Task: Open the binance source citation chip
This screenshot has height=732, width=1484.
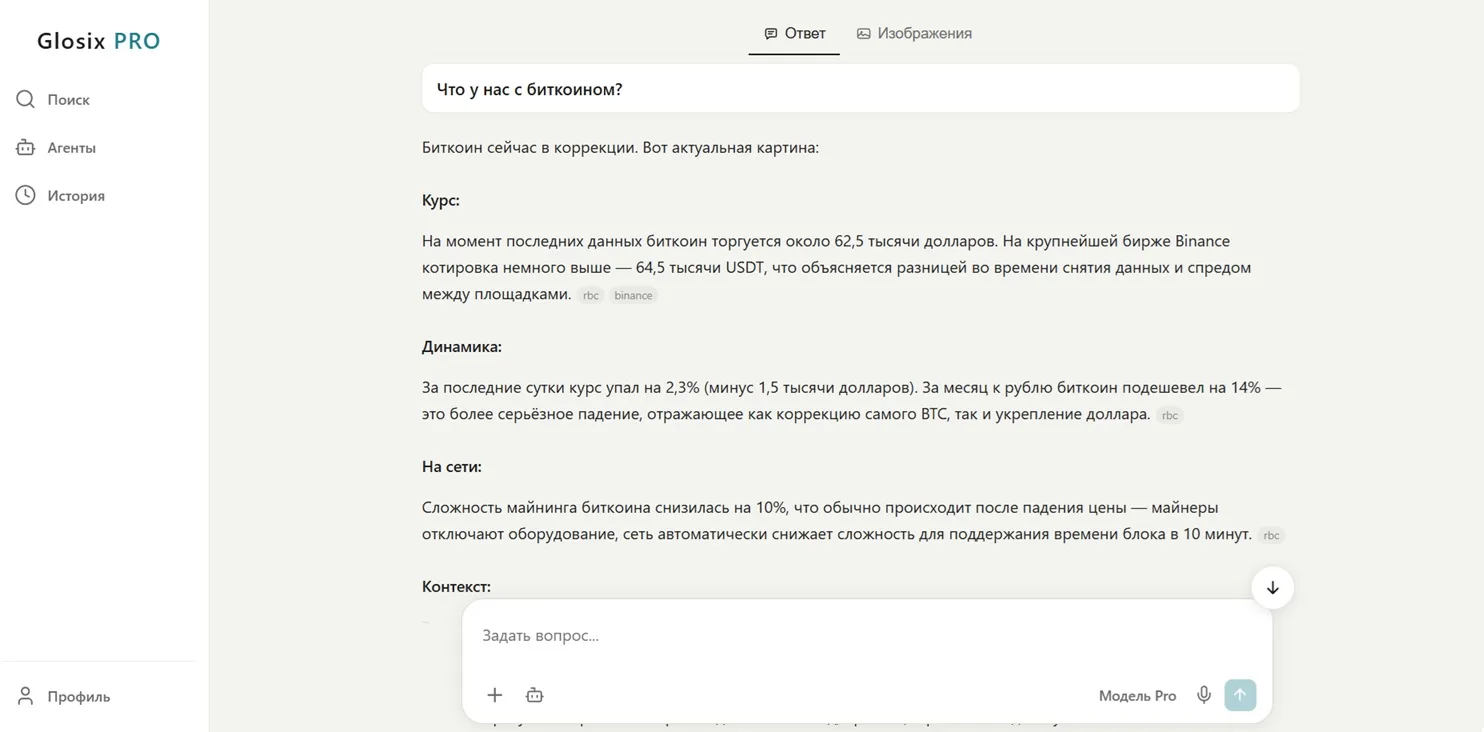Action: click(633, 295)
